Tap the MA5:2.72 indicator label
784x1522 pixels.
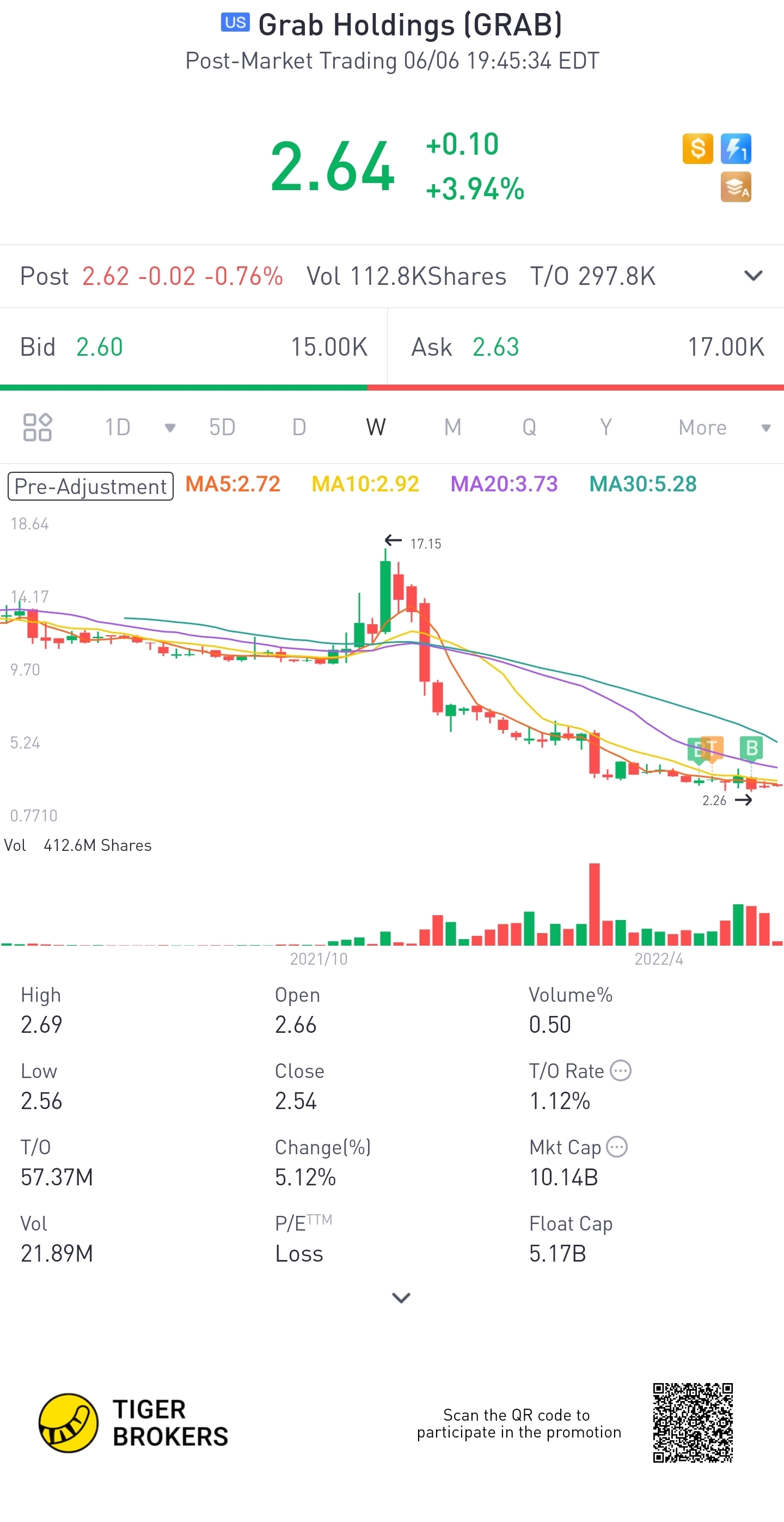click(232, 484)
